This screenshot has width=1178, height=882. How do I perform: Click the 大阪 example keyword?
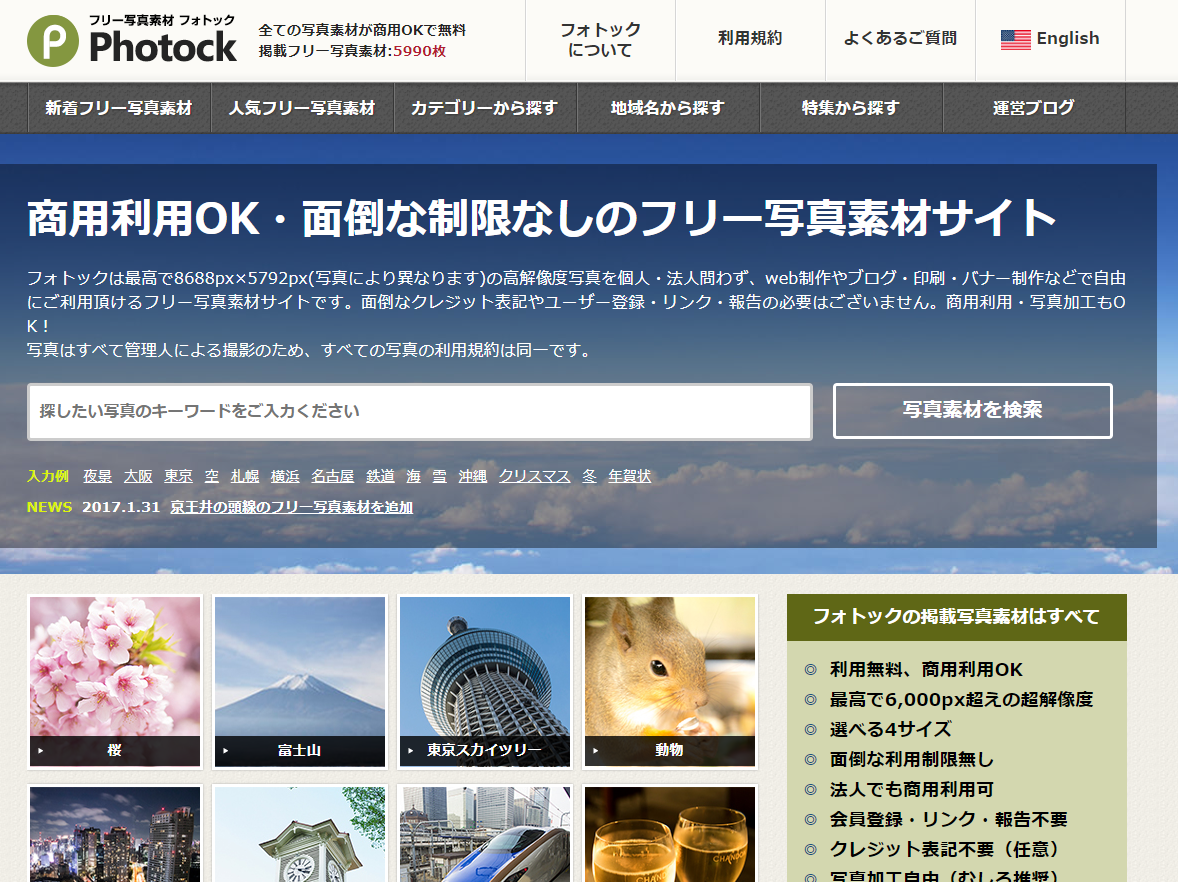(138, 476)
